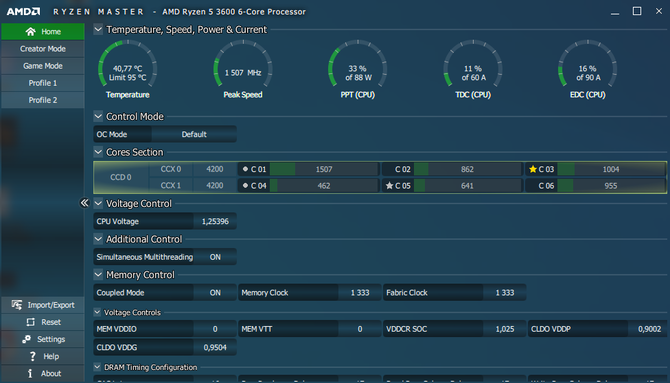Click CLDO VDDG value 0,9504
670x383 pixels.
coord(215,348)
